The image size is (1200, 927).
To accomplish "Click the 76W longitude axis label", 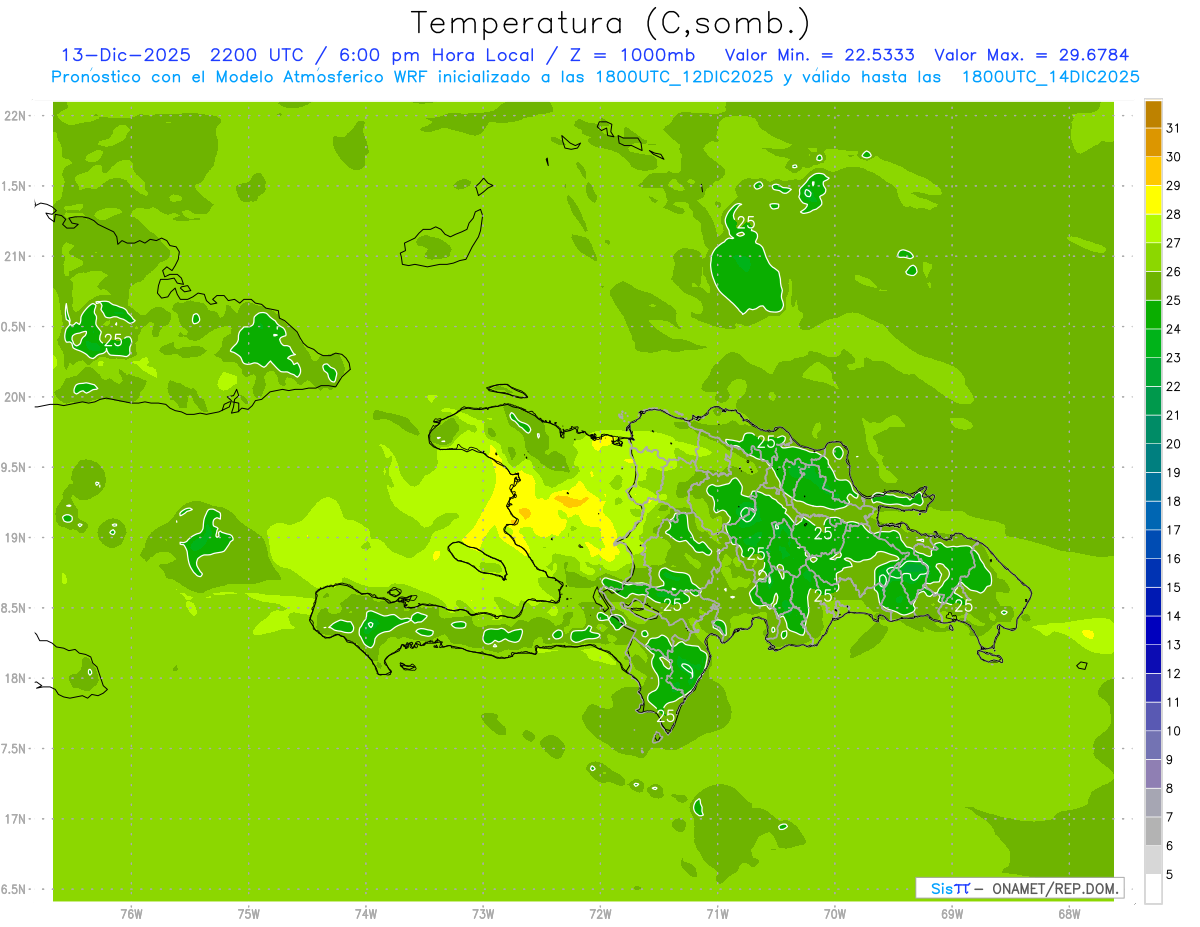I will (x=131, y=913).
